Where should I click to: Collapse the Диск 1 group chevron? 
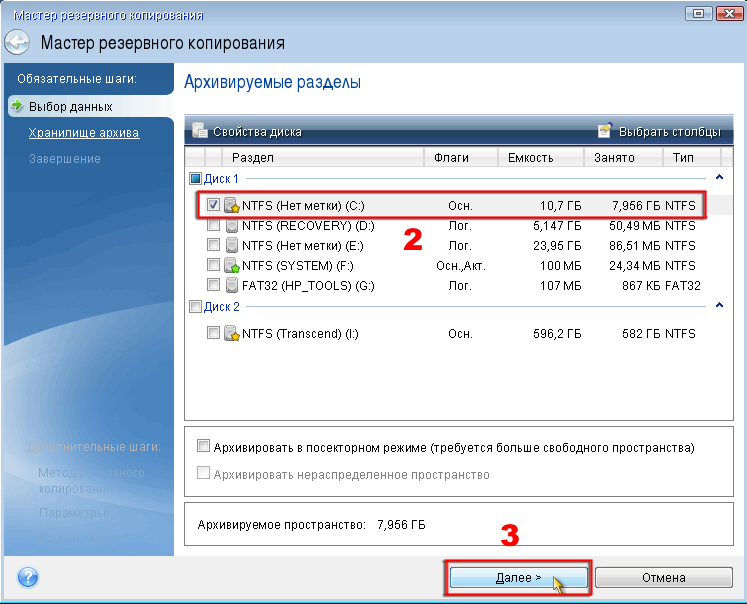(719, 177)
